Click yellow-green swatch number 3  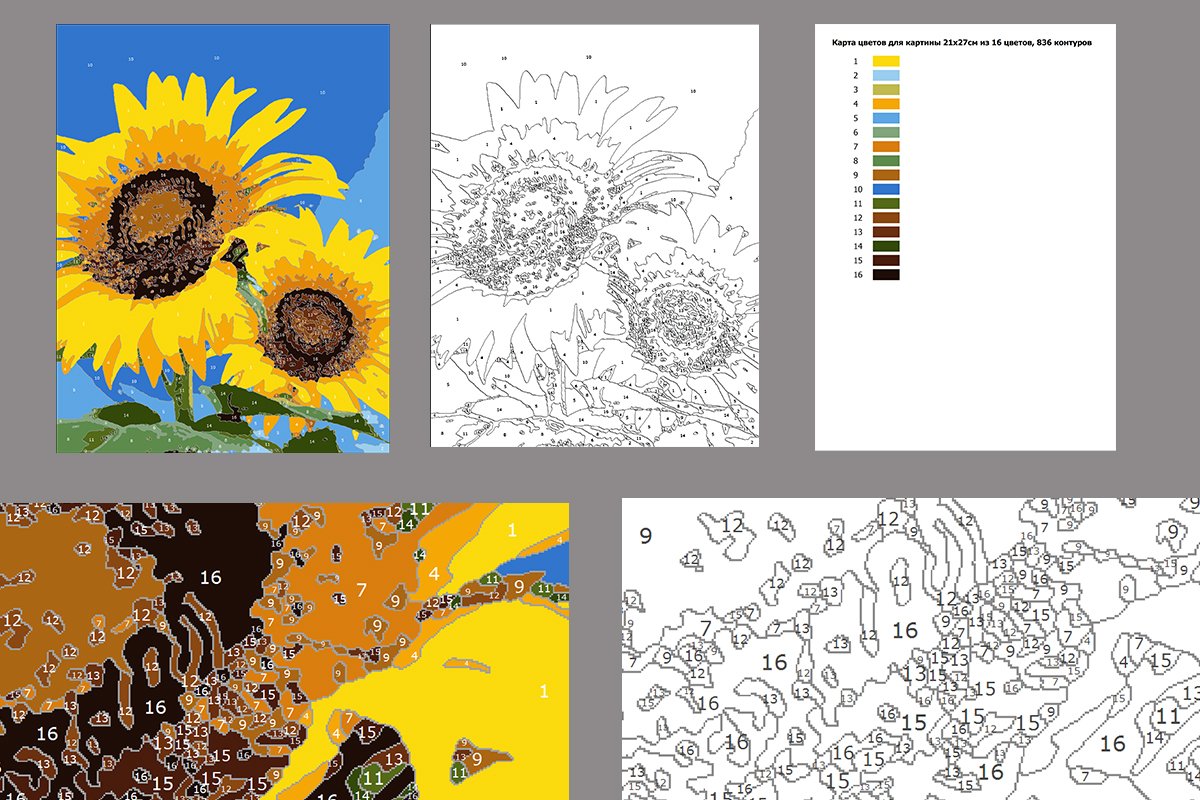point(885,89)
